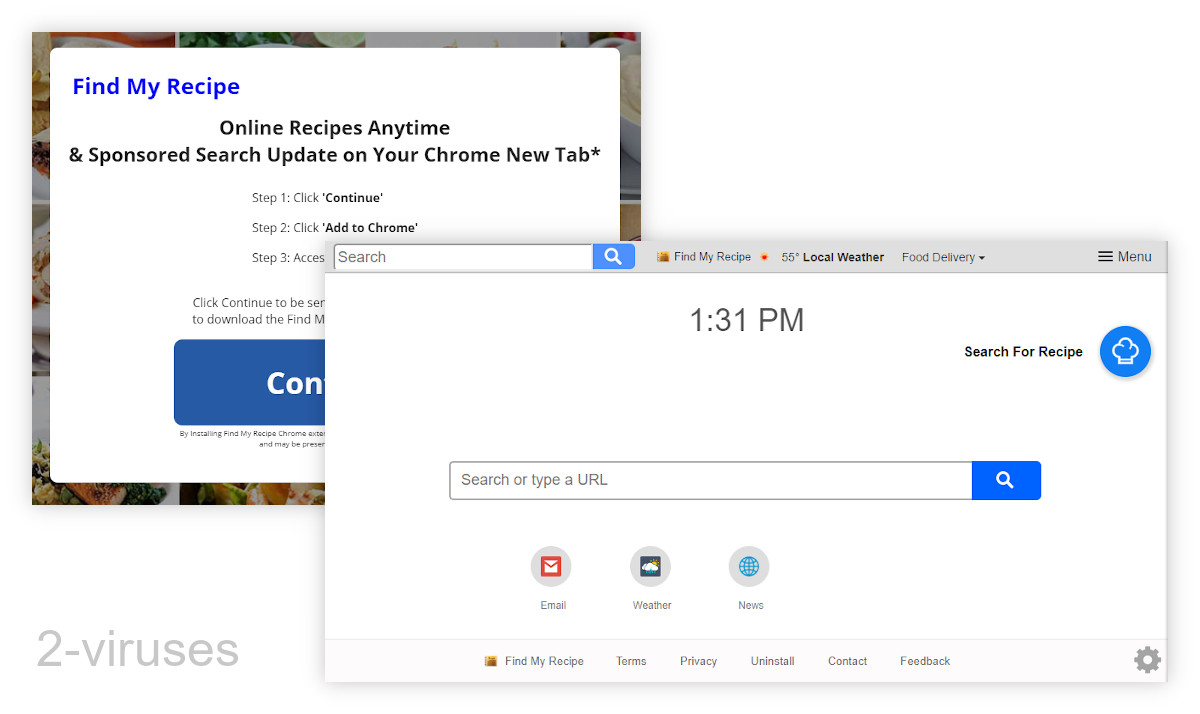Viewport: 1200px width, 714px height.
Task: Open the Weather shortcut icon
Action: click(x=650, y=566)
